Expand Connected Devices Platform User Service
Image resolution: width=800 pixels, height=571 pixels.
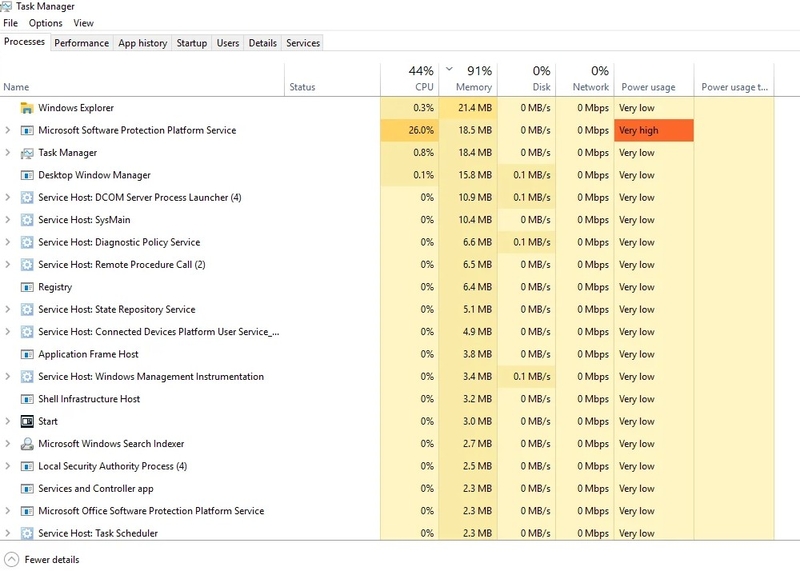(x=8, y=332)
